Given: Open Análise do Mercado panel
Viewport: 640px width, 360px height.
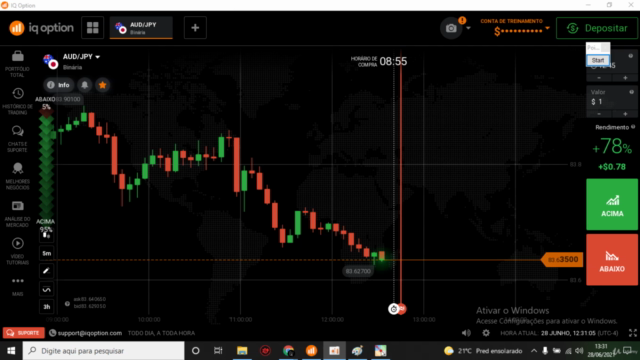Looking at the screenshot, I should 17,214.
